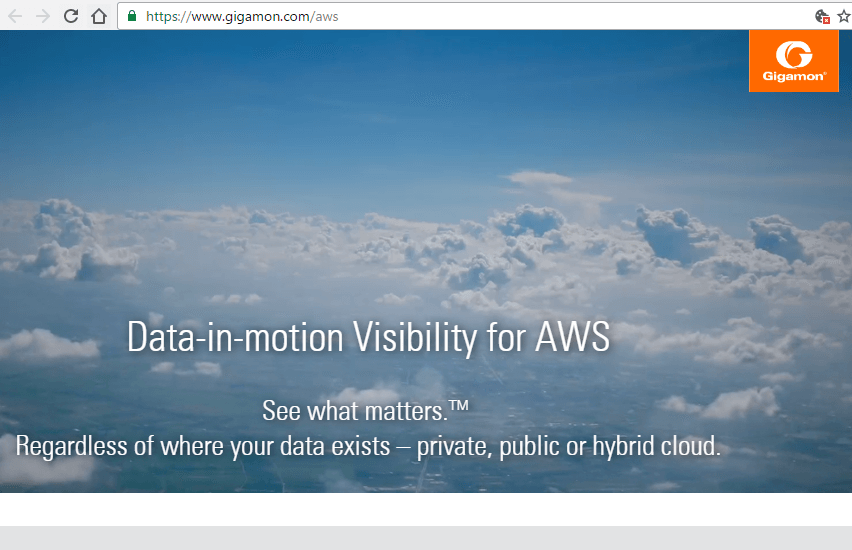
Task: Click the browser forward arrow
Action: tap(42, 16)
